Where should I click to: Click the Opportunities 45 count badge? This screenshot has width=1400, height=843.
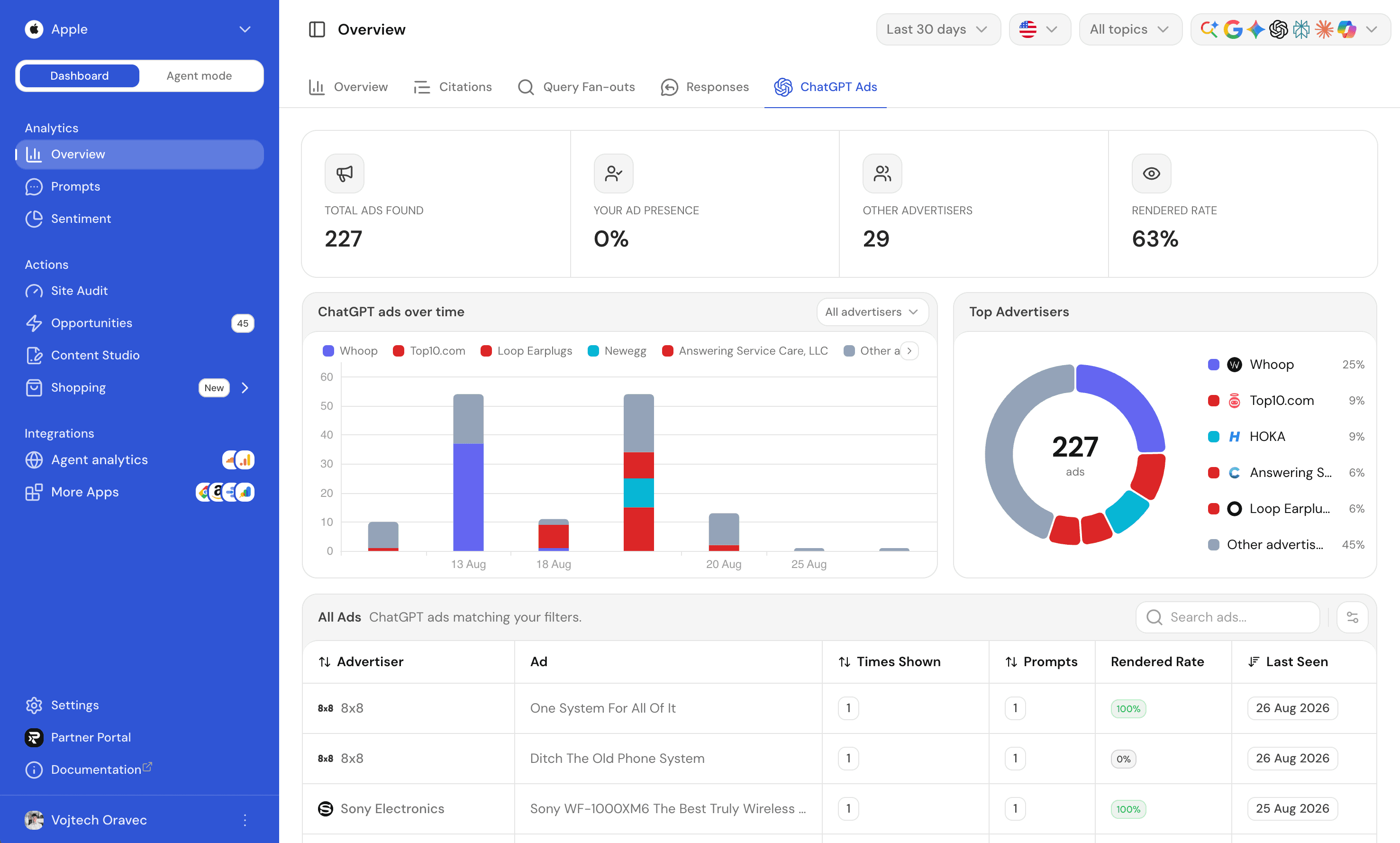tap(242, 323)
